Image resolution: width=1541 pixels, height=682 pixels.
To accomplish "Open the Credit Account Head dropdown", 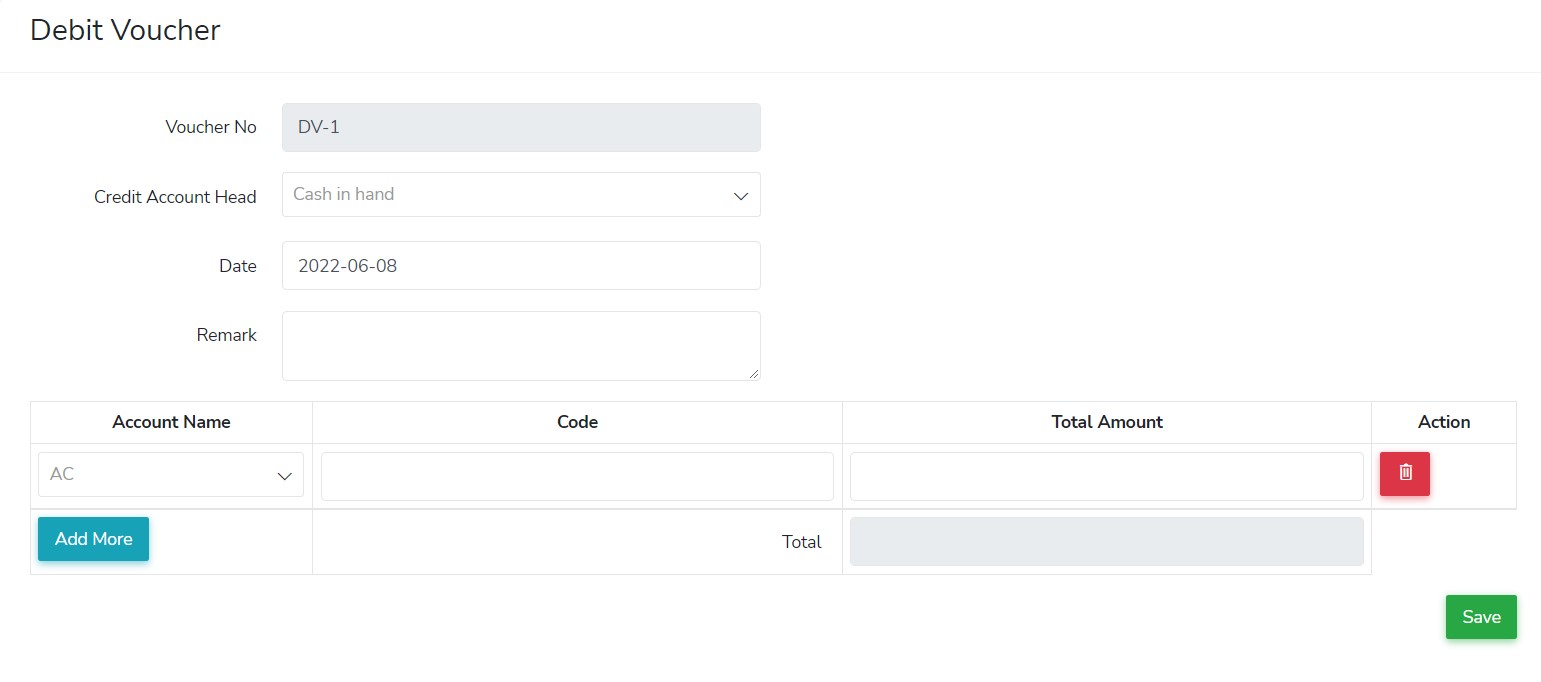I will (521, 195).
